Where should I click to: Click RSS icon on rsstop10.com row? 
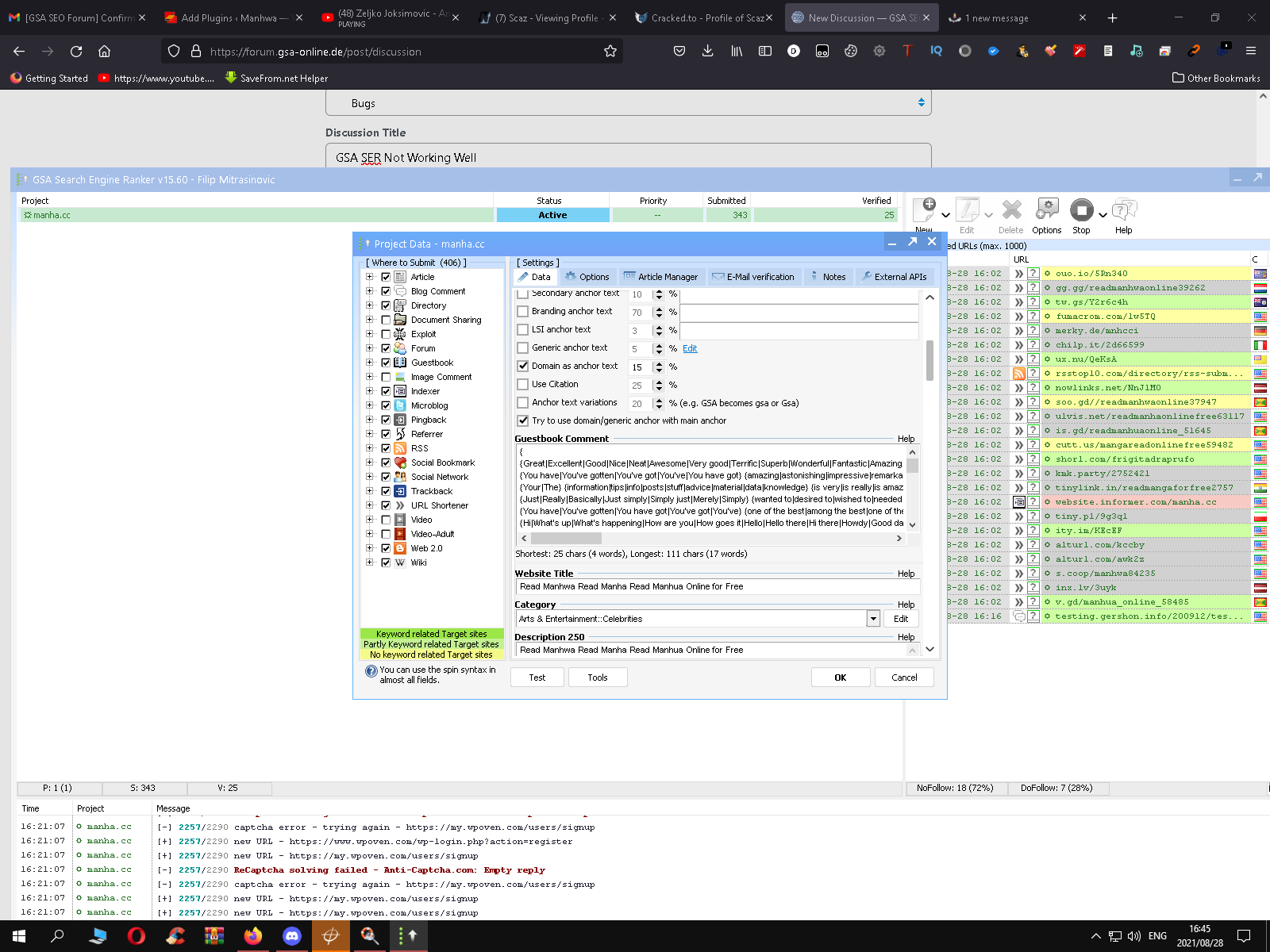(1019, 374)
